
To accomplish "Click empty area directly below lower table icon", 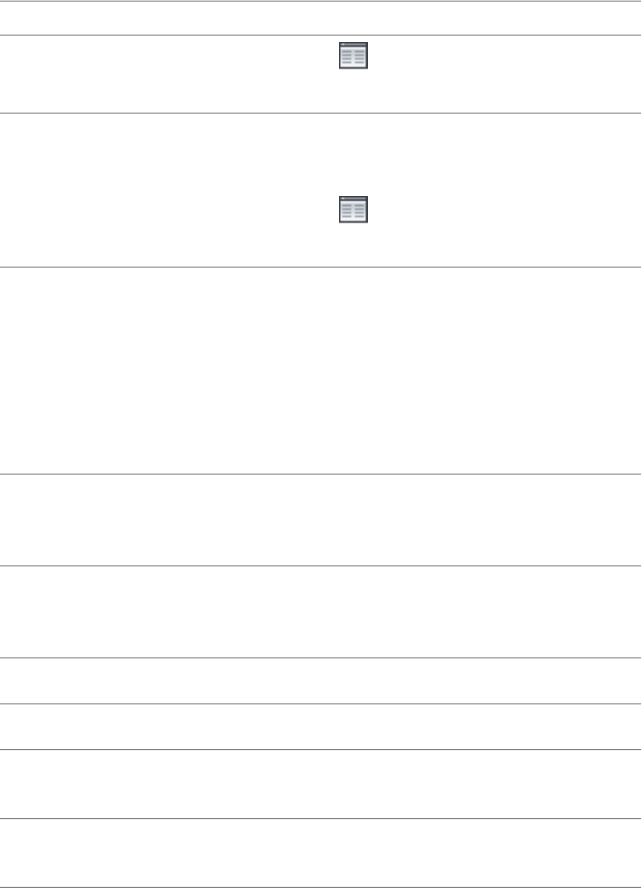I will (354, 246).
